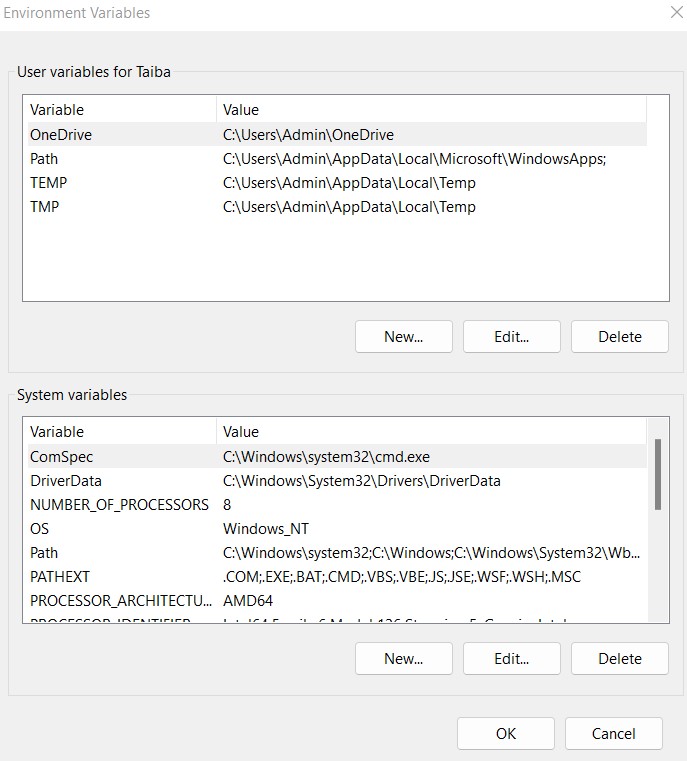Click New... under User variables
This screenshot has width=687, height=761.
point(403,337)
